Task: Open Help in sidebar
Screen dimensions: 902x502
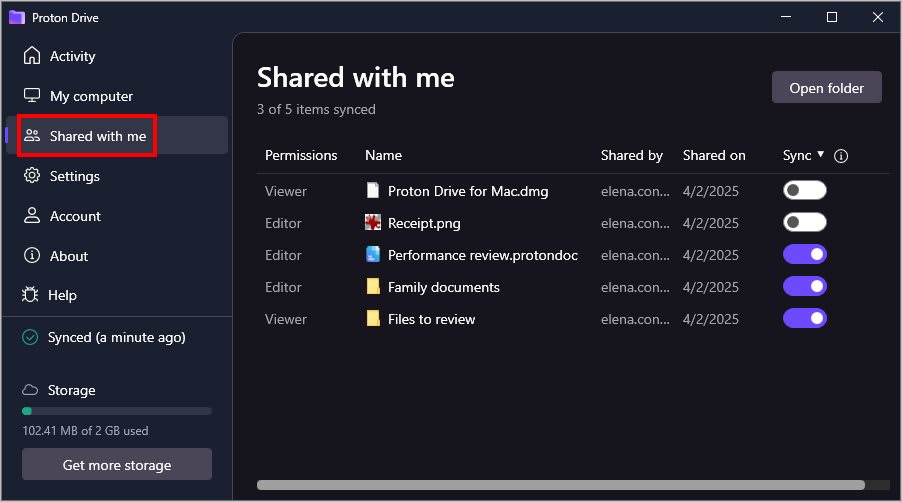Action: click(x=117, y=295)
